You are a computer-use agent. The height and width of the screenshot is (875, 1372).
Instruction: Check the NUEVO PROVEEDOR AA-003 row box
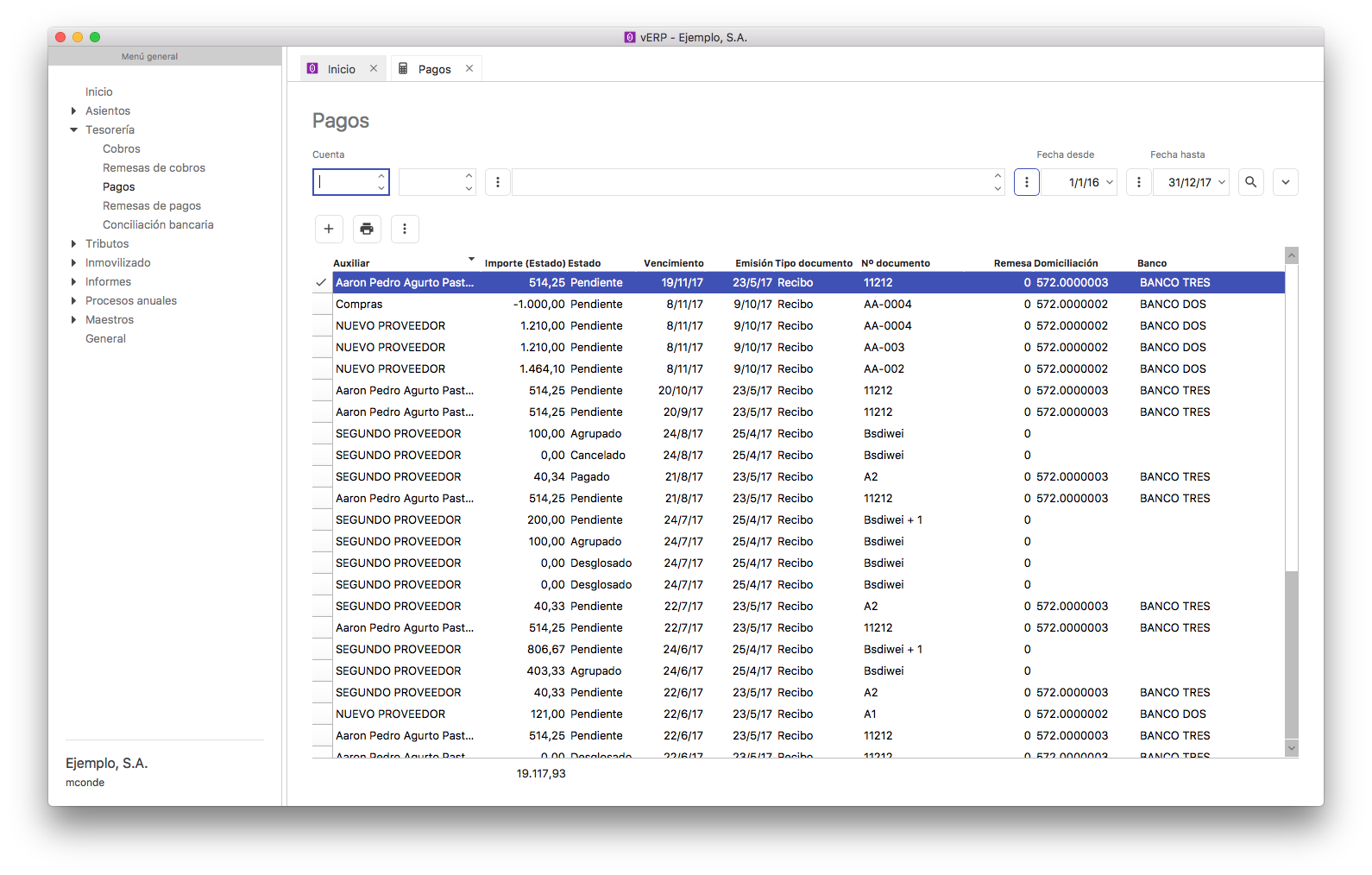pyautogui.click(x=322, y=348)
